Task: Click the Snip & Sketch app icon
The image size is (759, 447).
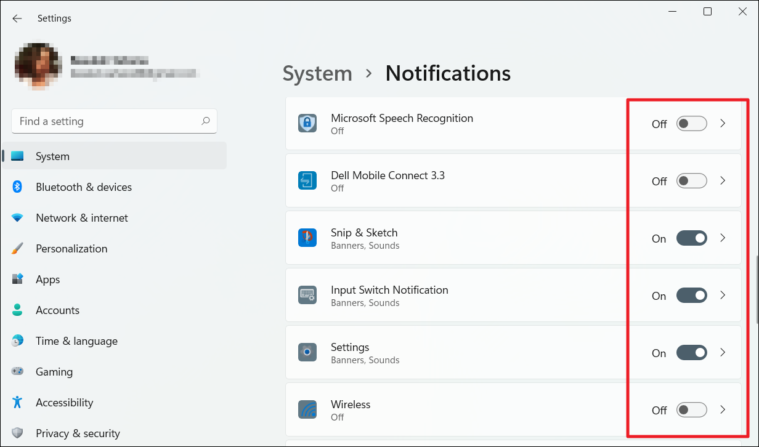Action: click(307, 238)
